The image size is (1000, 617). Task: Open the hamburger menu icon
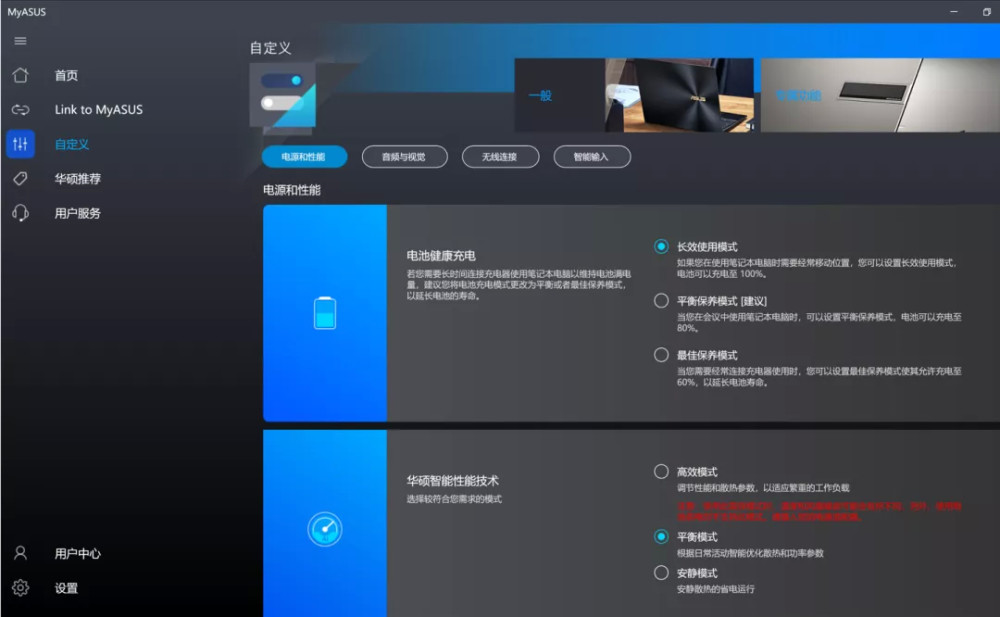point(20,41)
